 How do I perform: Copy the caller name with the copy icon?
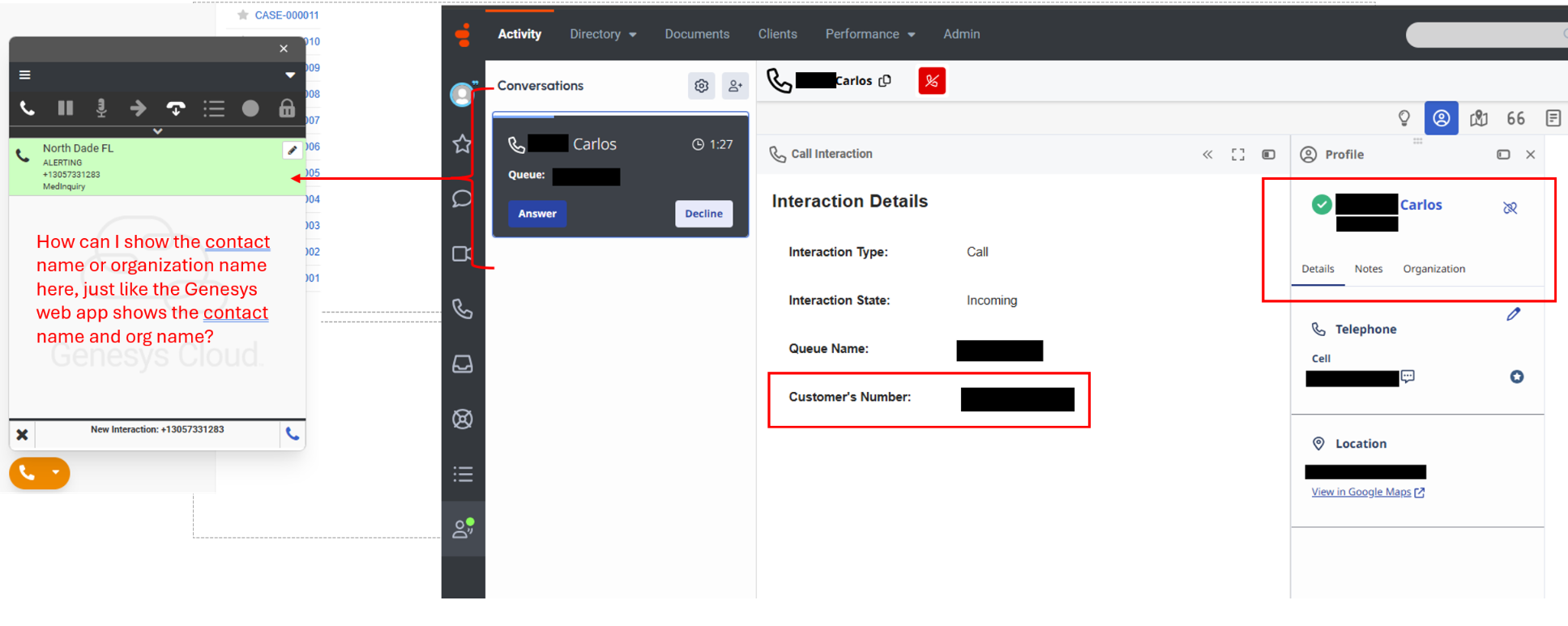point(885,81)
